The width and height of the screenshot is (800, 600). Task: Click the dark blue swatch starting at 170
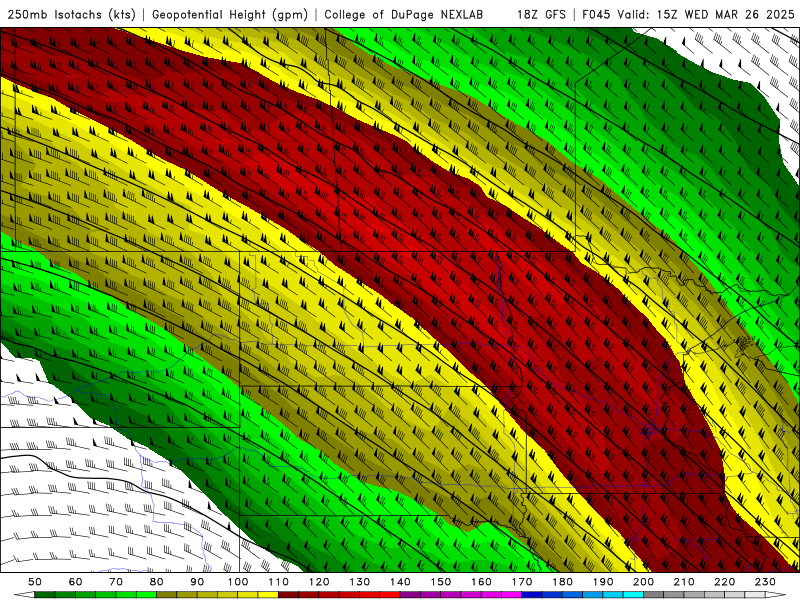click(x=532, y=595)
